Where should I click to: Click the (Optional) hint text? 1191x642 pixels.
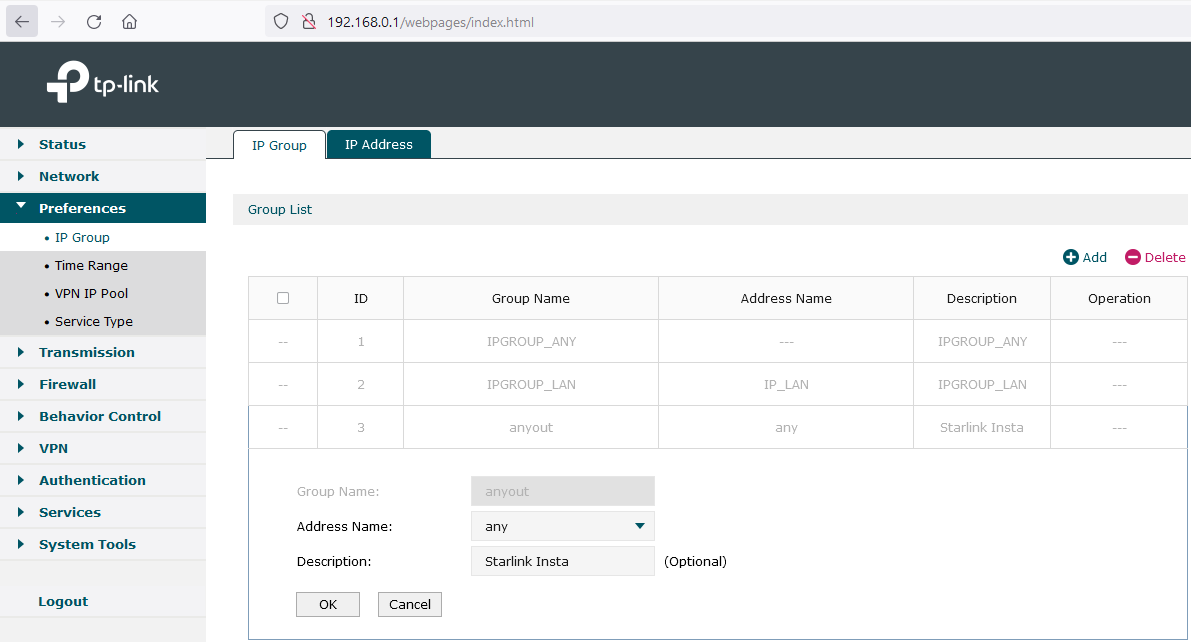(x=695, y=561)
